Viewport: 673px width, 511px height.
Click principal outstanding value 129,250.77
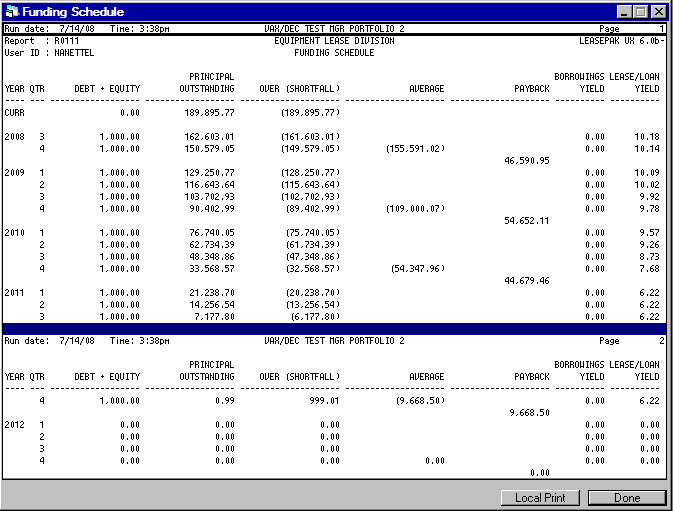click(209, 173)
